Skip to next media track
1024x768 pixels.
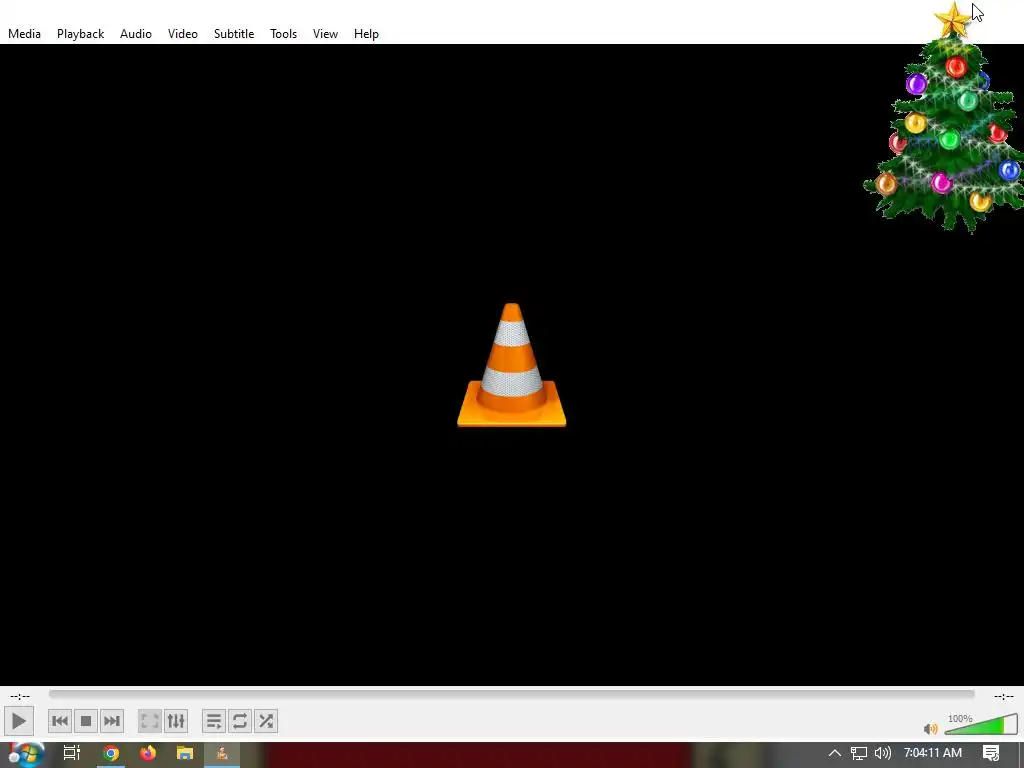112,721
